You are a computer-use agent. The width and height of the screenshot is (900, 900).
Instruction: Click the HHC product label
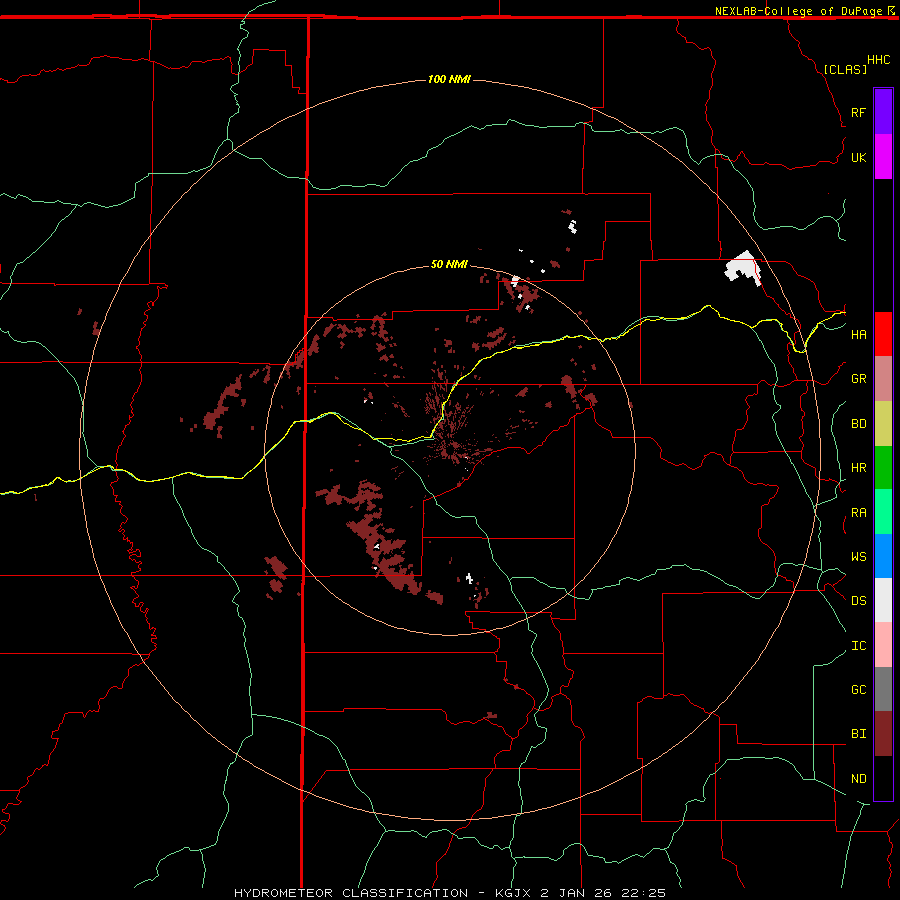879,60
